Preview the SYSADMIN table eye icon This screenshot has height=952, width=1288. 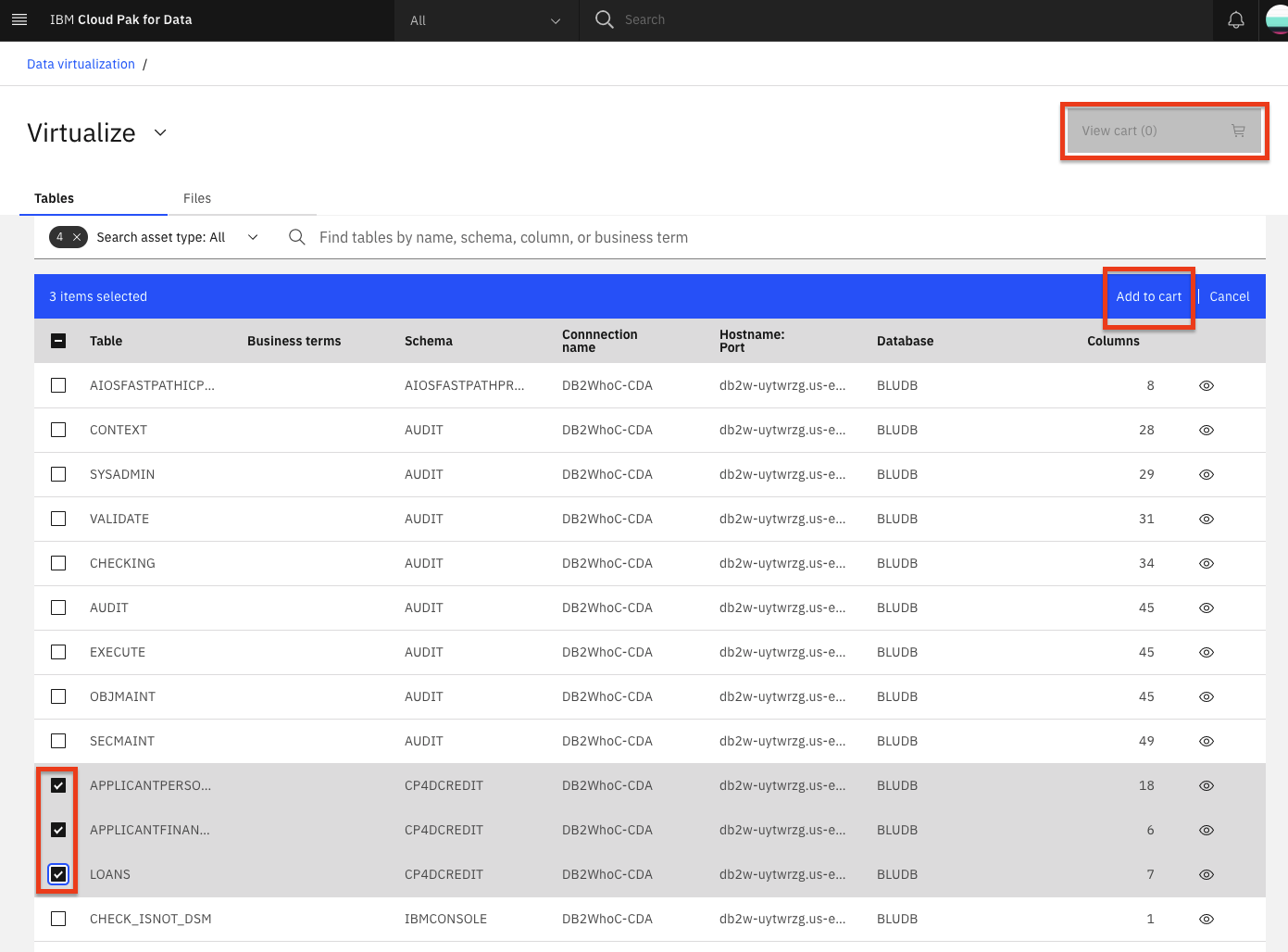pyautogui.click(x=1207, y=474)
